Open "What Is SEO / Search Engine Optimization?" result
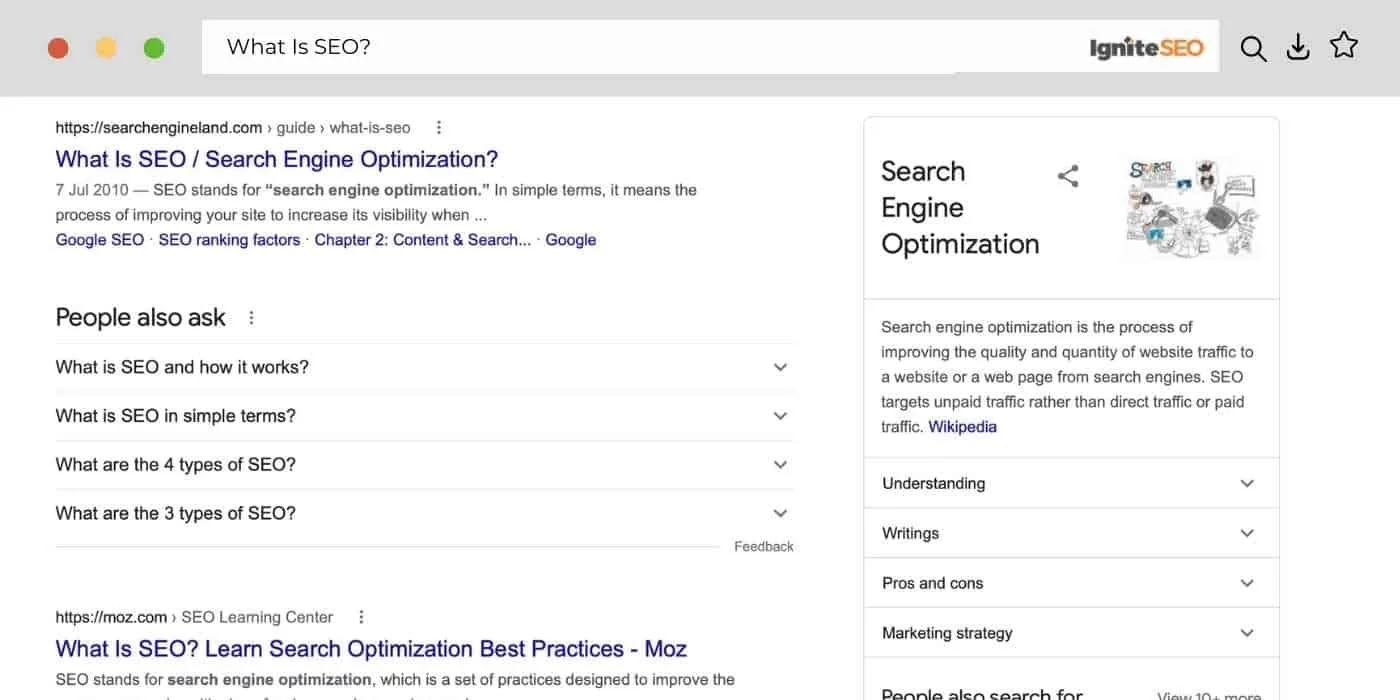The width and height of the screenshot is (1400, 700). pos(276,159)
